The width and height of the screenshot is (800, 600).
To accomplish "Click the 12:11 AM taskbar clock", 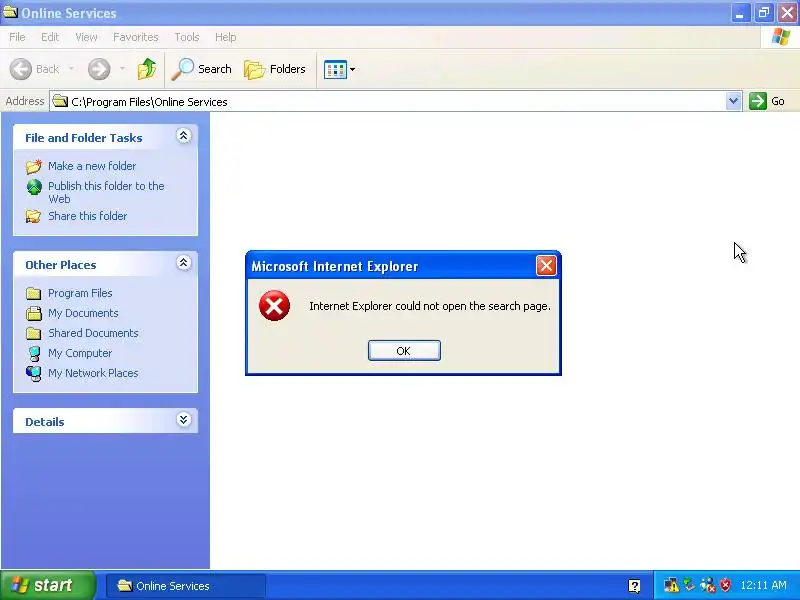I will 764,585.
